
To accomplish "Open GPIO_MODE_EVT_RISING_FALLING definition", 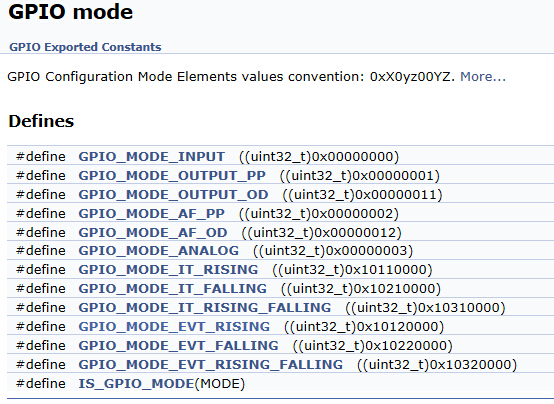I will [211, 364].
